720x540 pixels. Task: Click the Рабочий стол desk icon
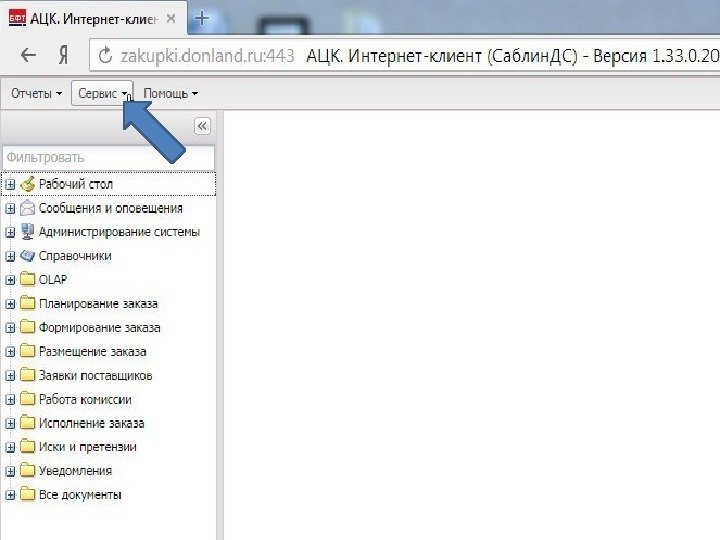pyautogui.click(x=28, y=184)
